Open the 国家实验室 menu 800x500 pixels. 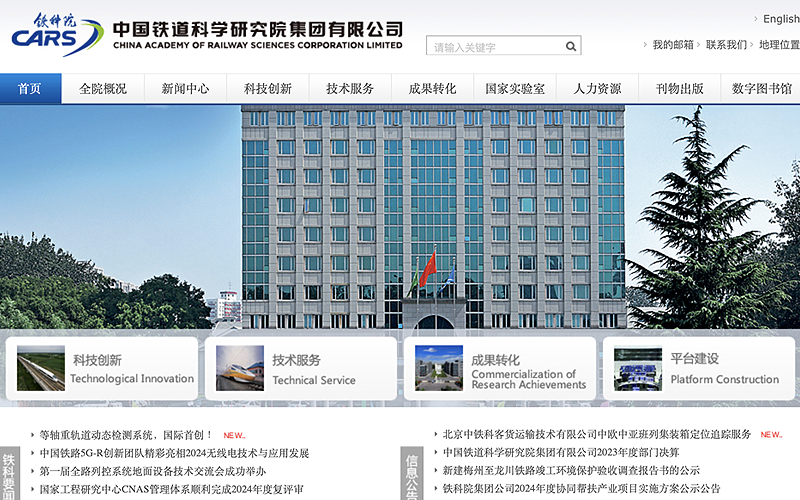515,89
